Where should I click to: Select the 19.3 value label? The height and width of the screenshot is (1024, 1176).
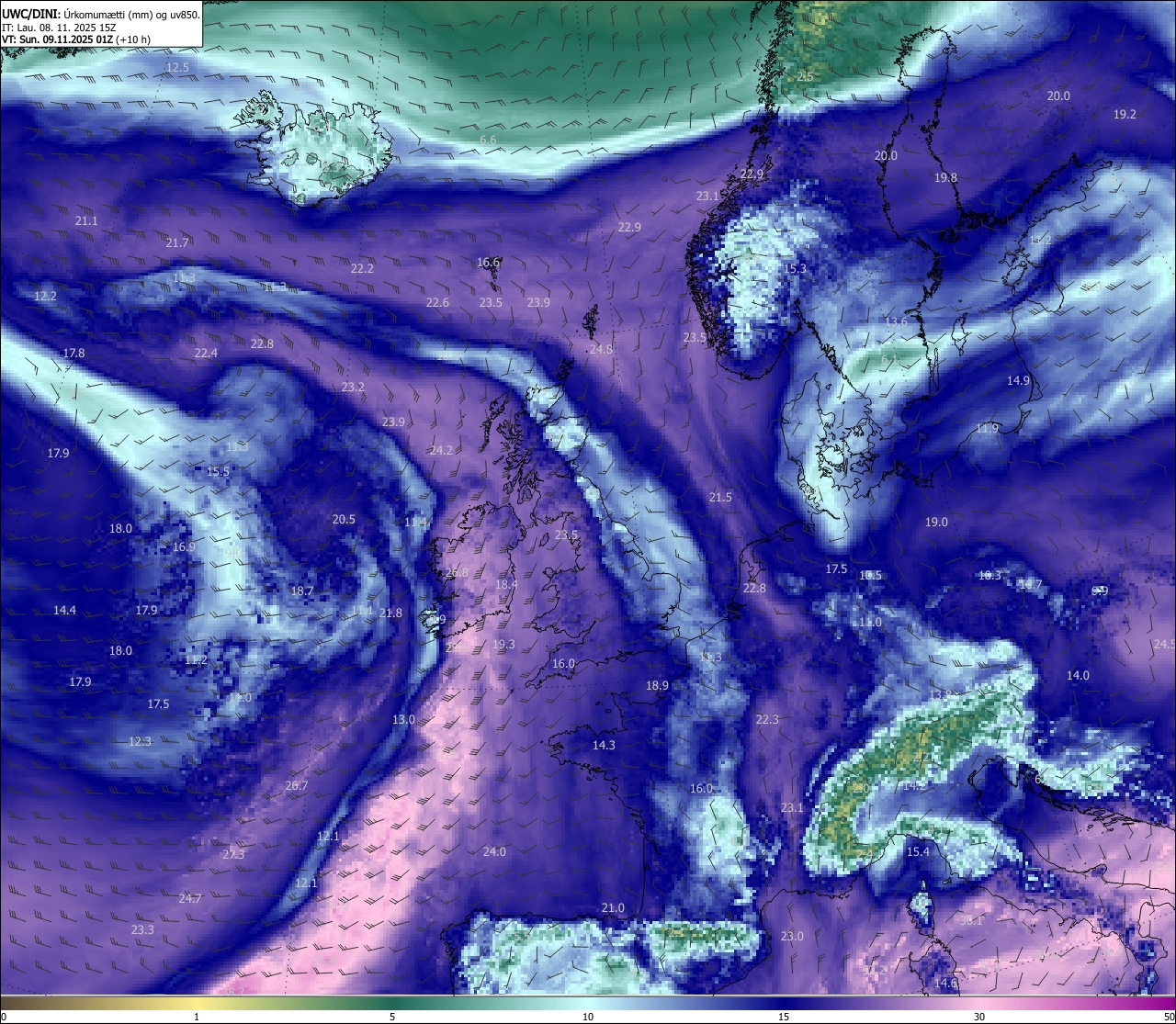(x=503, y=644)
